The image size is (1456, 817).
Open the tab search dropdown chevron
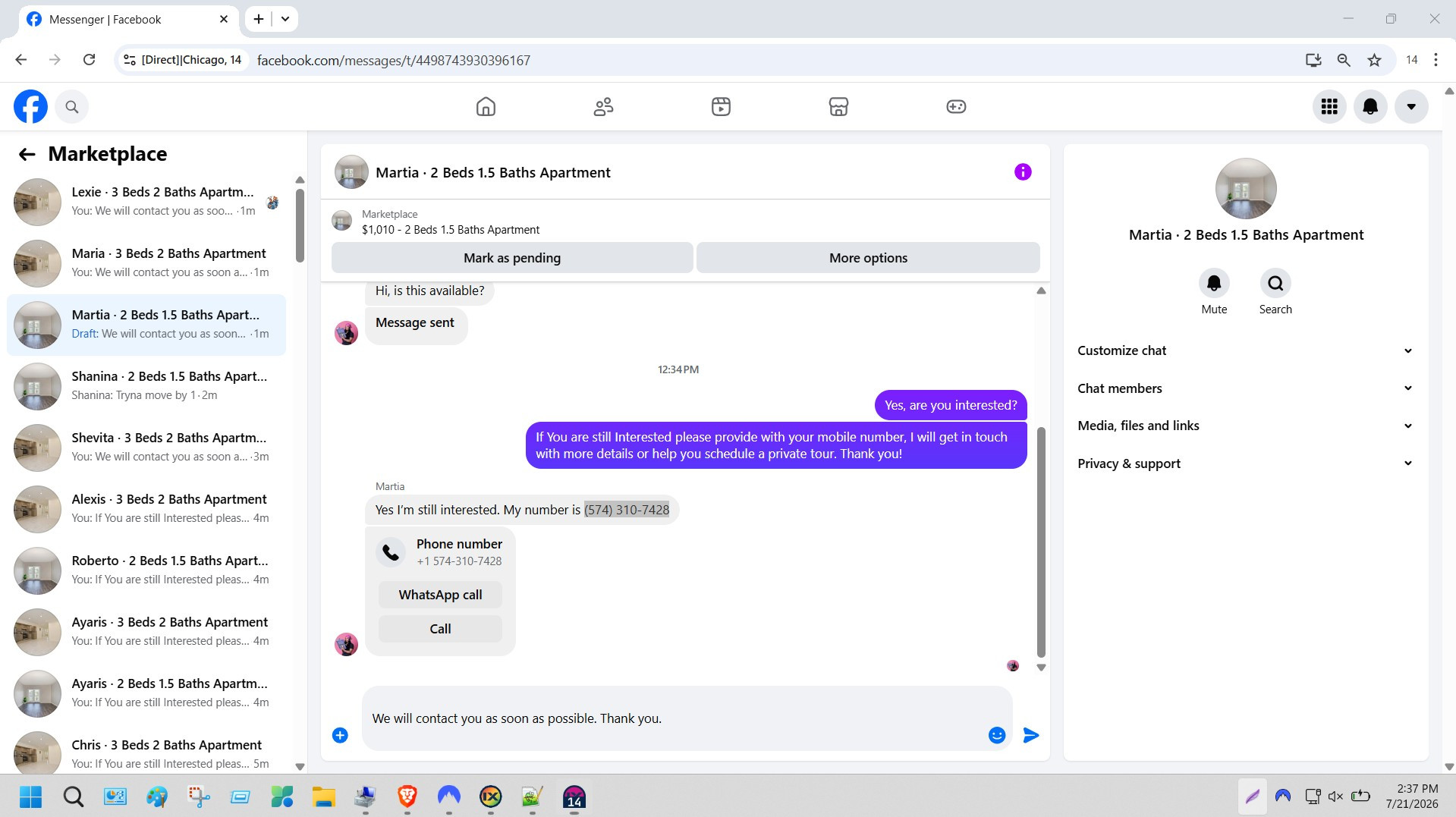click(x=285, y=19)
